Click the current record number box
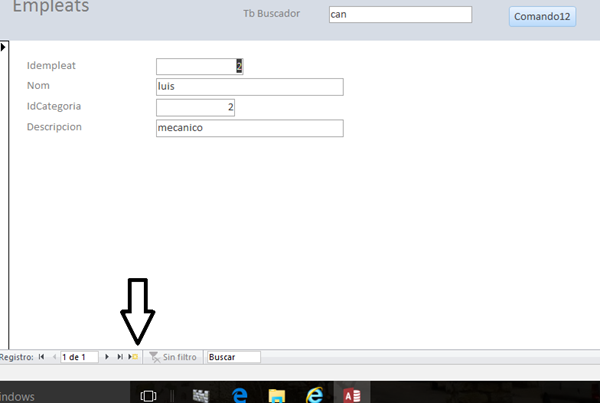 (79, 357)
